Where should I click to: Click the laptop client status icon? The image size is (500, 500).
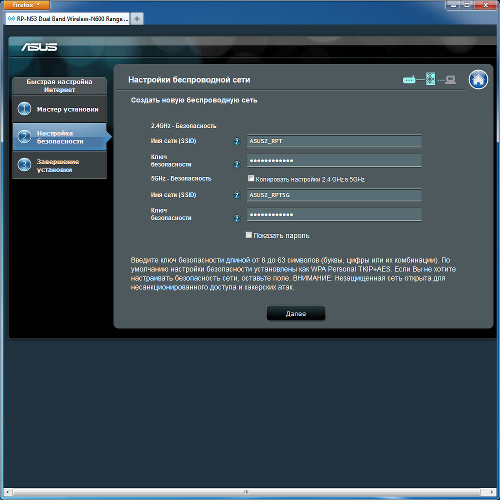(x=450, y=80)
